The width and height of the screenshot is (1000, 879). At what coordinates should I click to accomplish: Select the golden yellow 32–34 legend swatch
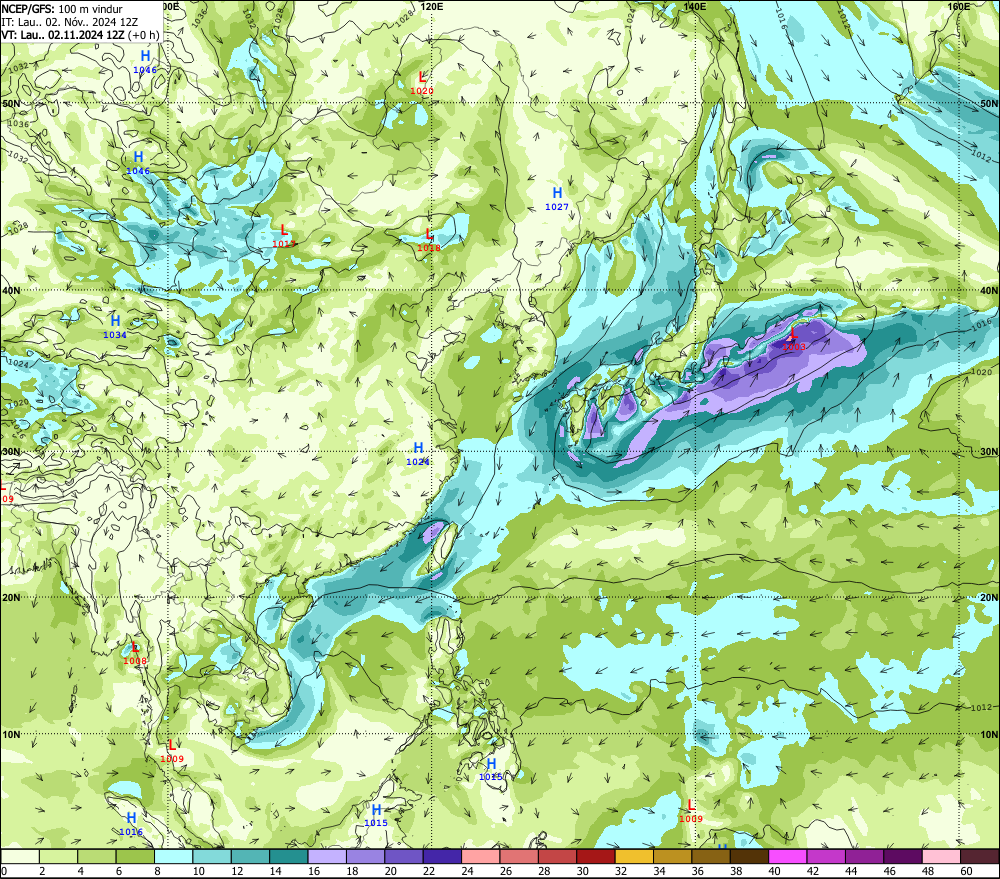pyautogui.click(x=634, y=856)
